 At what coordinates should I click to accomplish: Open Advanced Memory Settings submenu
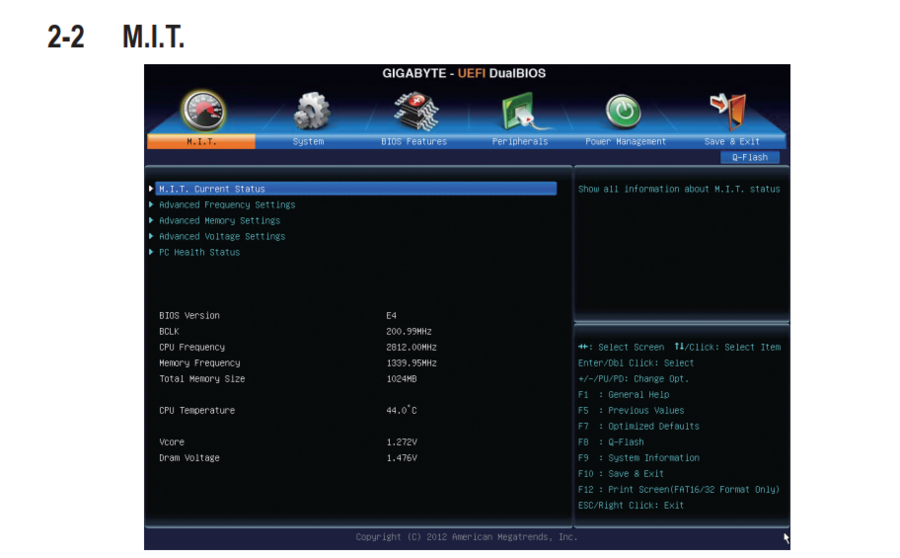click(x=219, y=220)
